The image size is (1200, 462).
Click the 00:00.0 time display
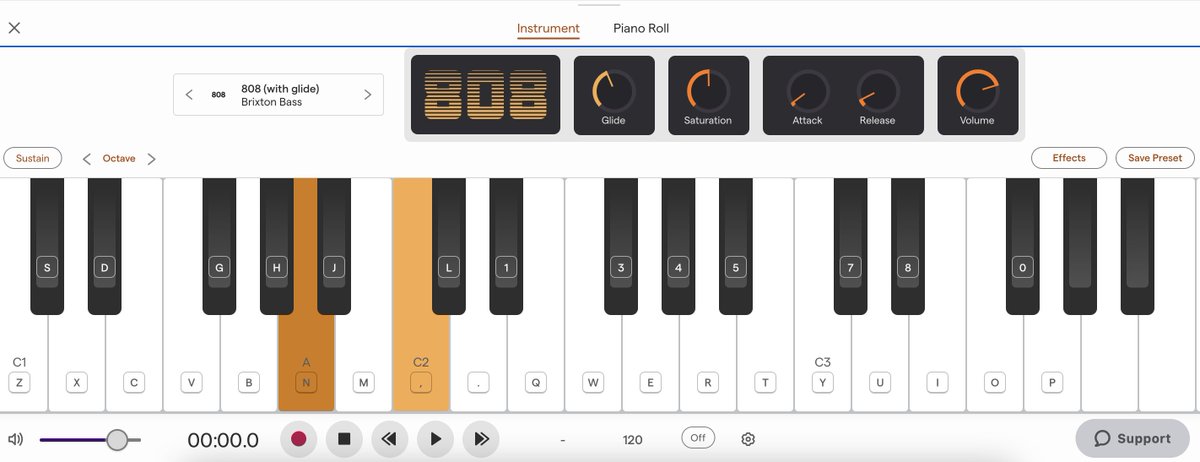coord(223,440)
